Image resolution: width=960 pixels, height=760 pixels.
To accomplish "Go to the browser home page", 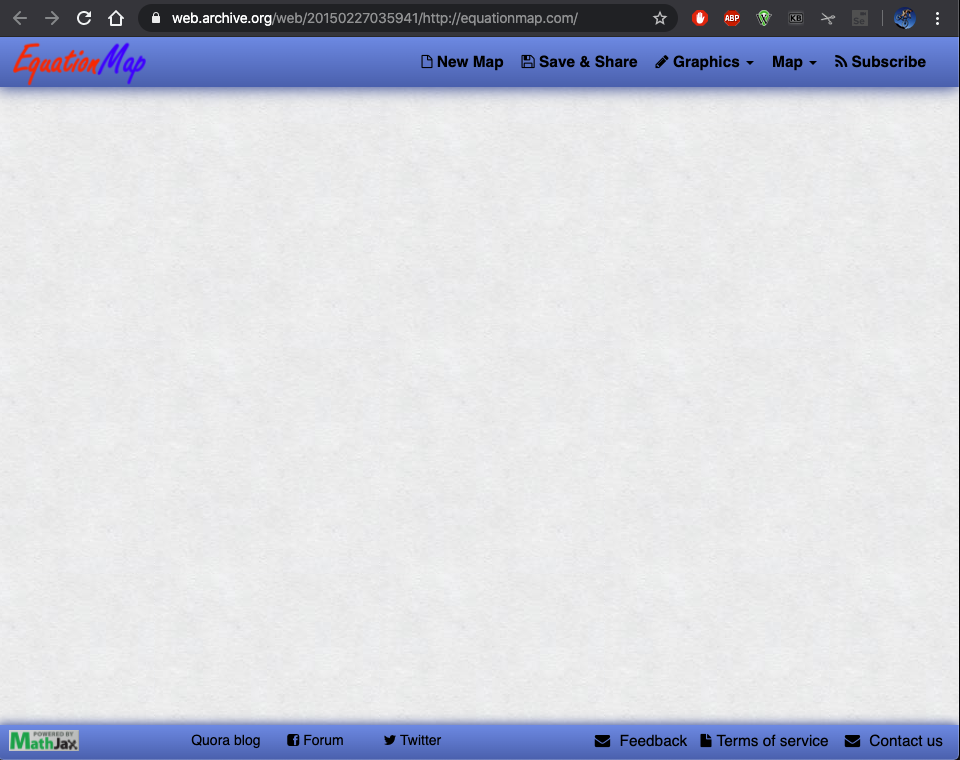I will pos(116,18).
